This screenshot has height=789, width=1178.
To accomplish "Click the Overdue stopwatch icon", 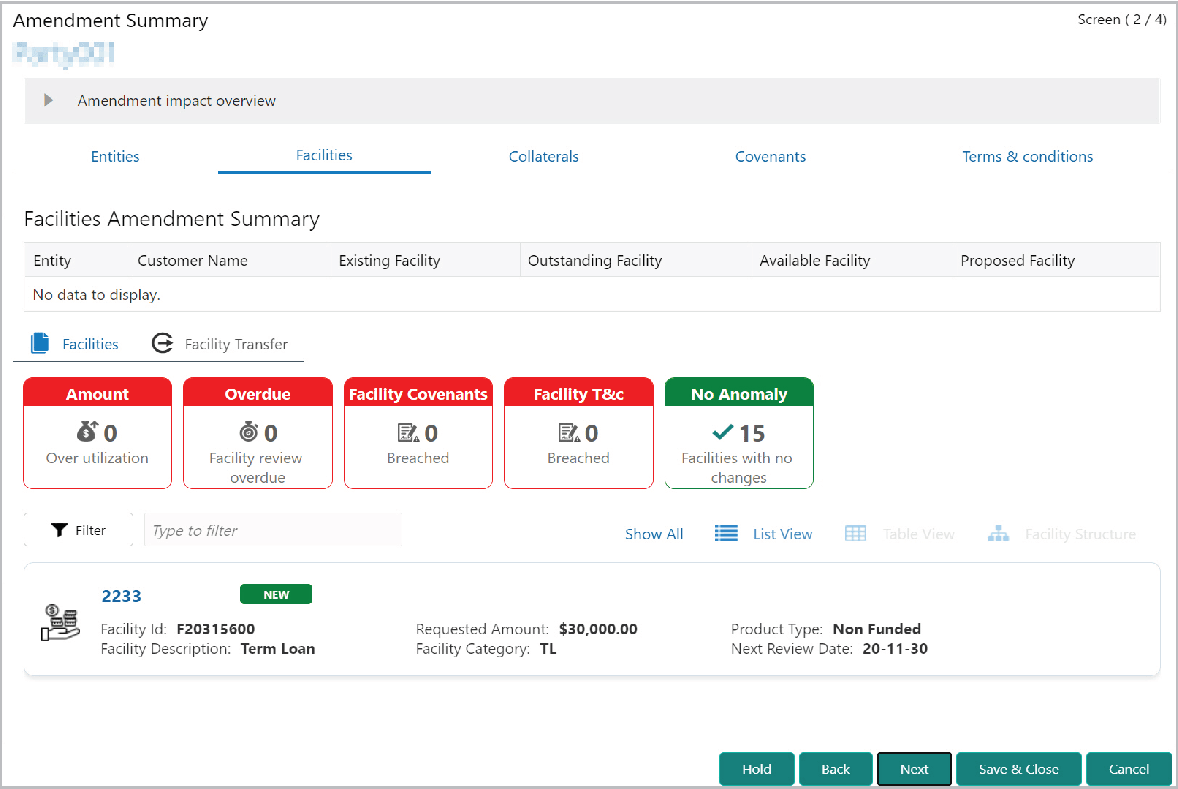I will coord(249,431).
